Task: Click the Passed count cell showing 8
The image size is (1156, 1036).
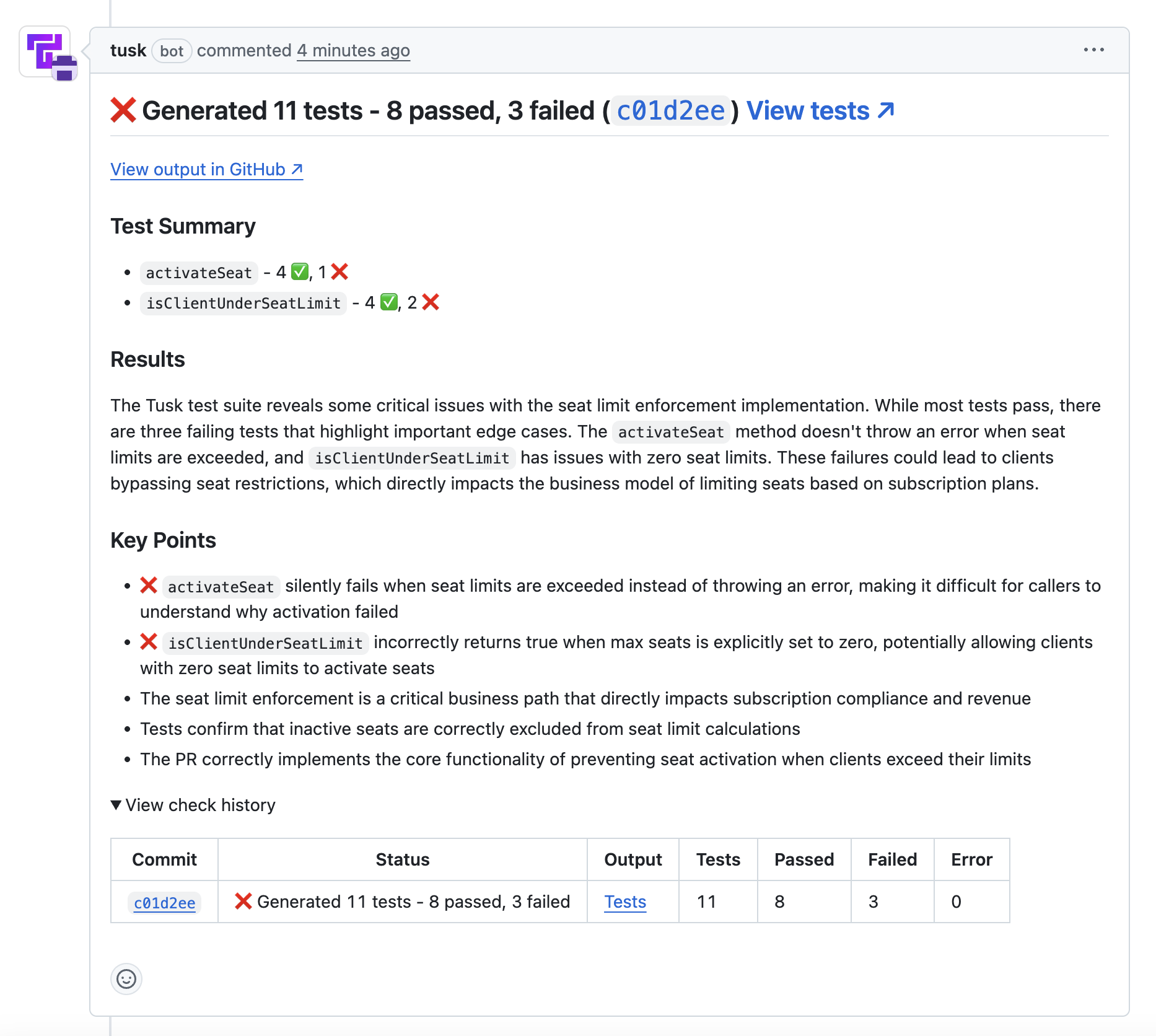Action: tap(804, 902)
